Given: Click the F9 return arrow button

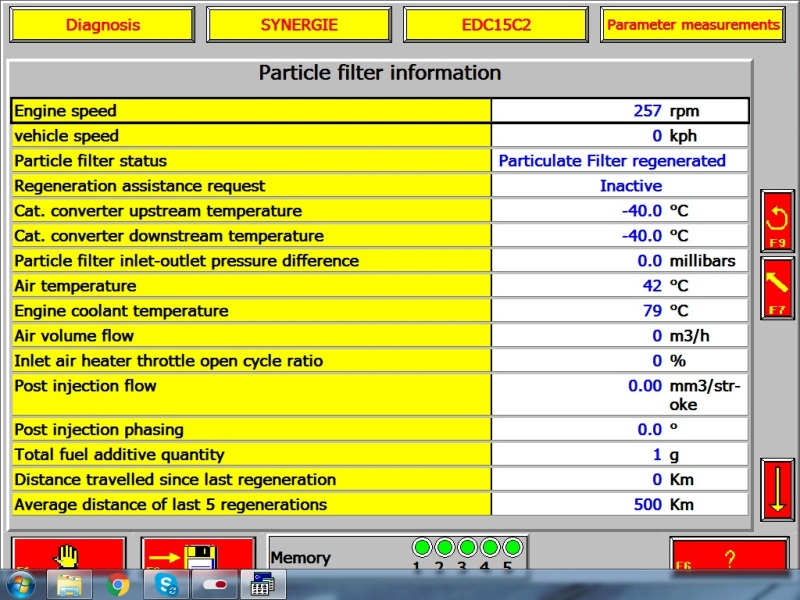Looking at the screenshot, I should click(777, 220).
